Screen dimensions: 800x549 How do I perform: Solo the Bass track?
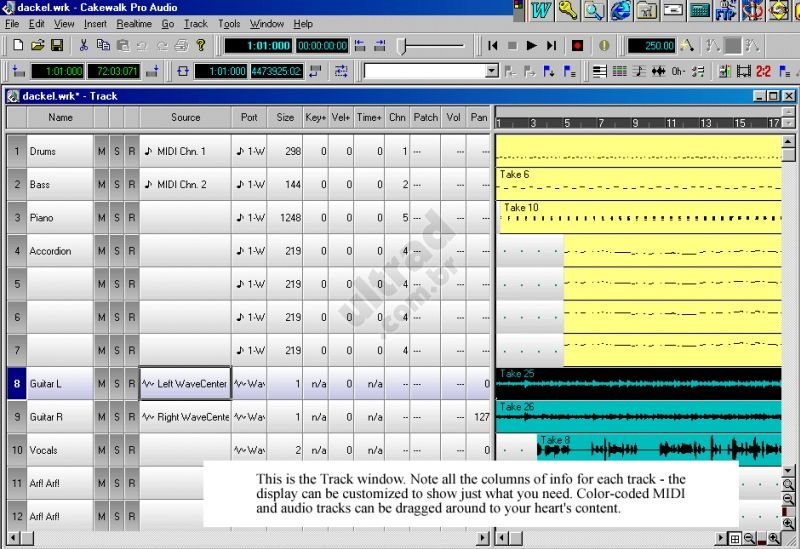(x=117, y=184)
